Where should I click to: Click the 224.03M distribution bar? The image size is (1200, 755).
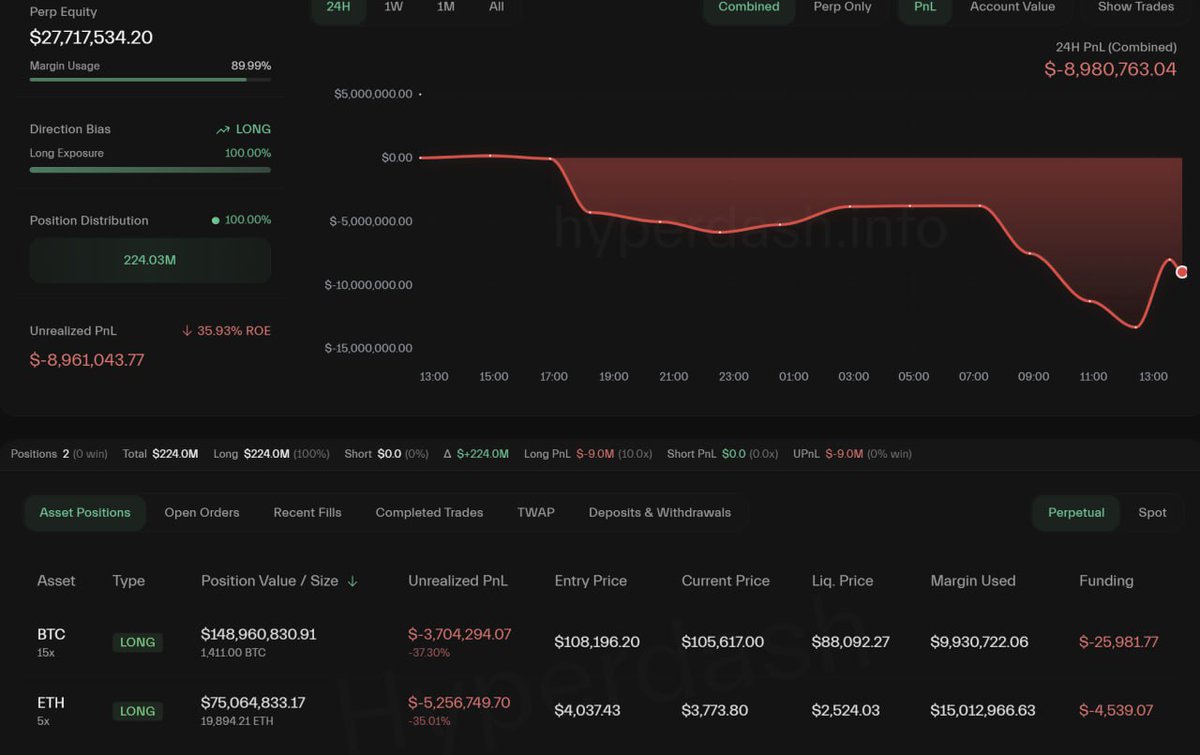(x=150, y=260)
